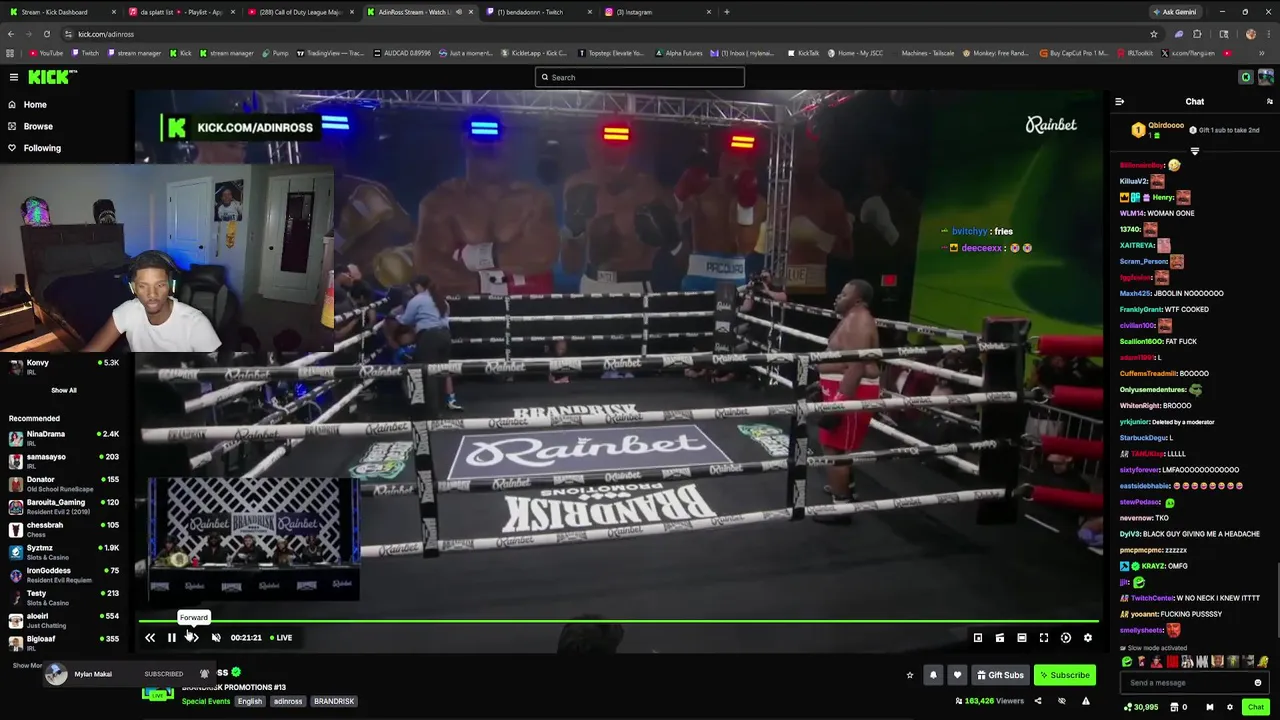Click Qbirdoooo top gifter entry
Screen dimensions: 1280x720
[x=1160, y=130]
